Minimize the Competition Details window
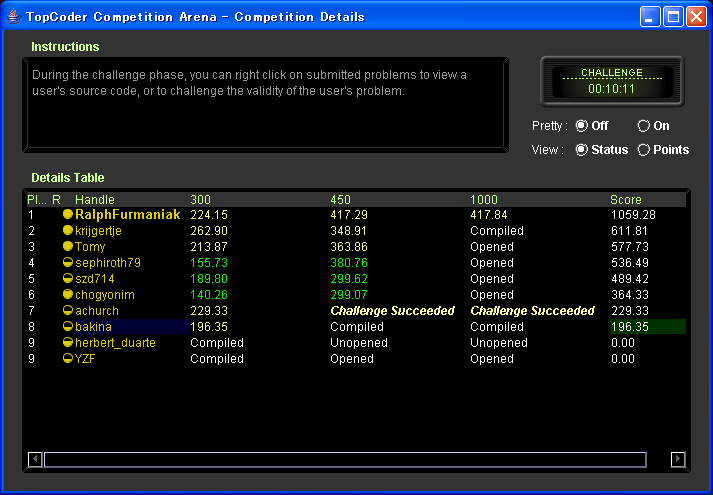 pyautogui.click(x=650, y=17)
